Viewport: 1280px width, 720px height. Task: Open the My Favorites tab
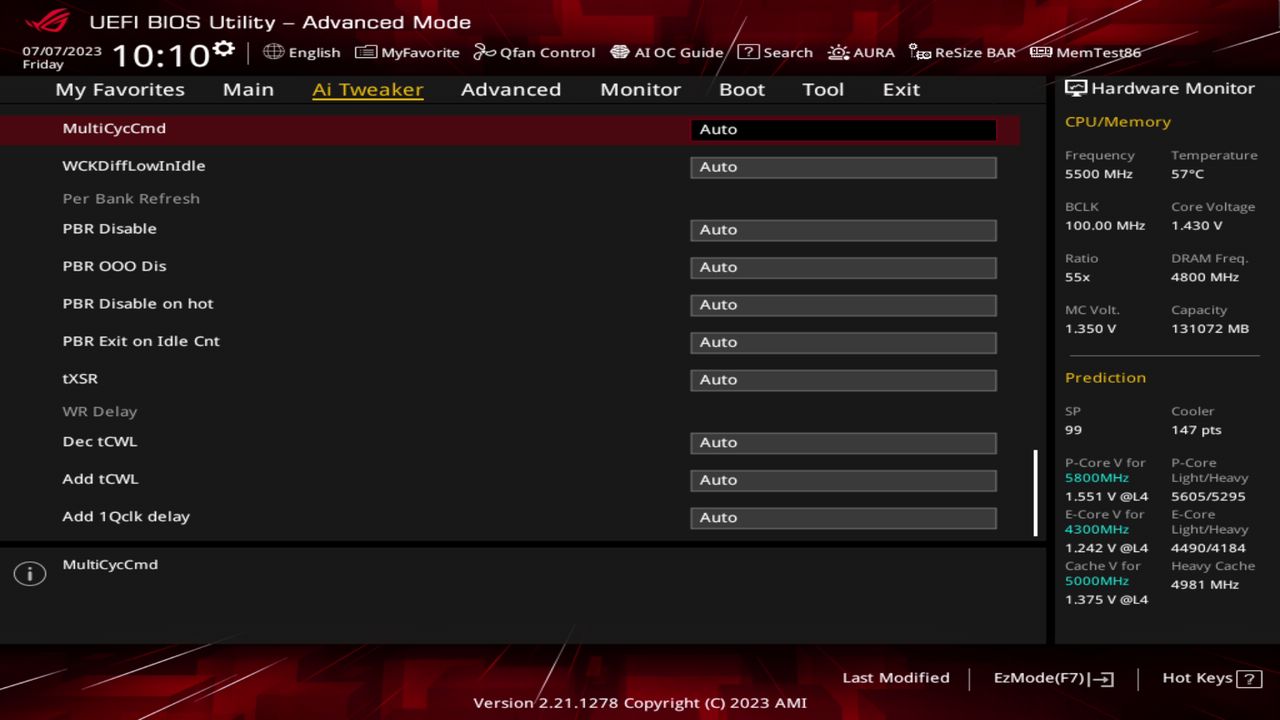120,89
